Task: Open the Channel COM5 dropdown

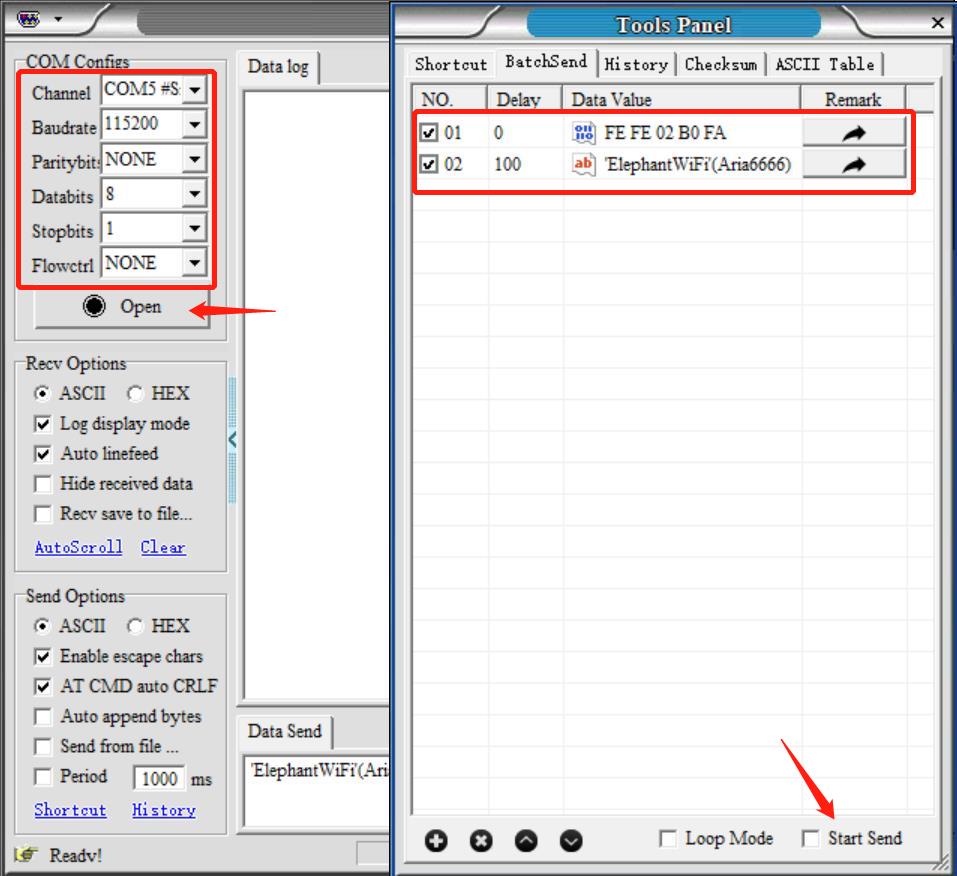Action: point(195,90)
